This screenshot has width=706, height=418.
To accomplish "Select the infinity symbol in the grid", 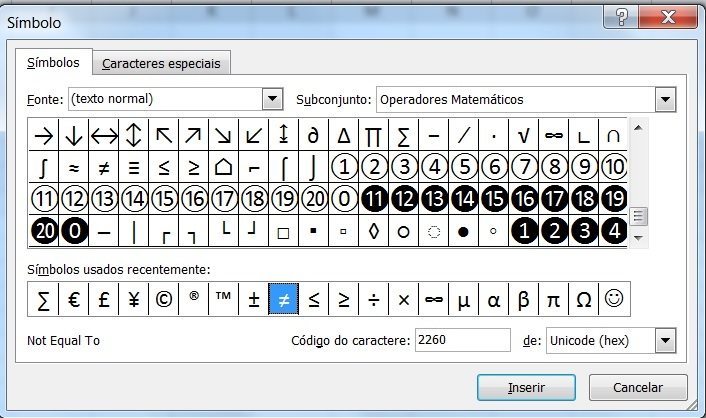I will pyautogui.click(x=554, y=135).
